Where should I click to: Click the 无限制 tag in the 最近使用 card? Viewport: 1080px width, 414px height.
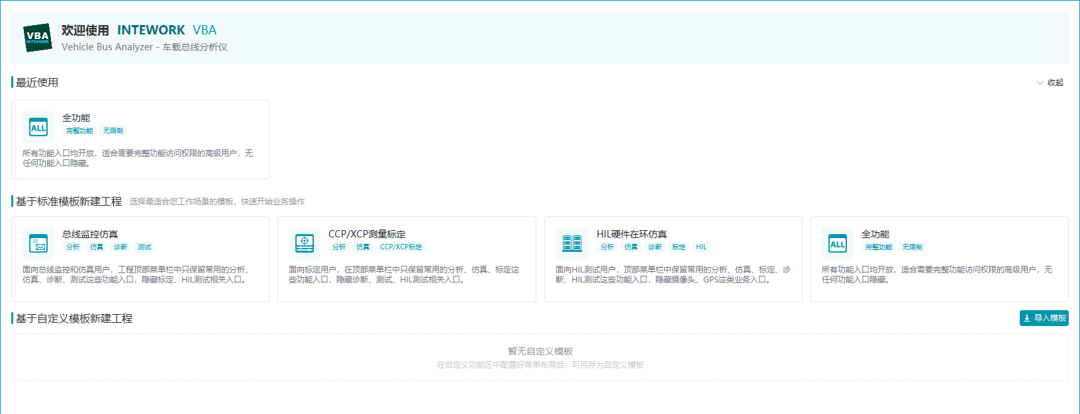click(113, 131)
